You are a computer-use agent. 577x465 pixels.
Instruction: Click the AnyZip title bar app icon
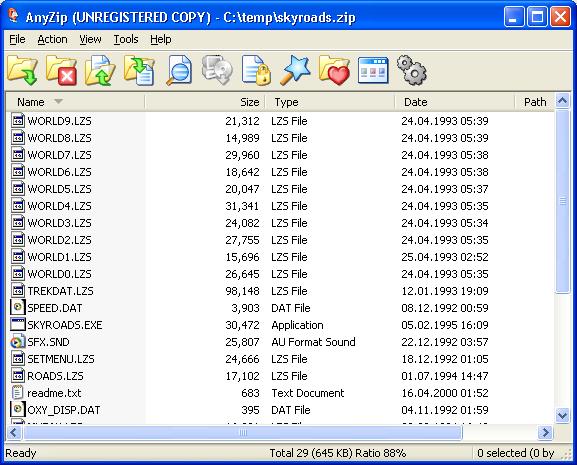point(13,16)
